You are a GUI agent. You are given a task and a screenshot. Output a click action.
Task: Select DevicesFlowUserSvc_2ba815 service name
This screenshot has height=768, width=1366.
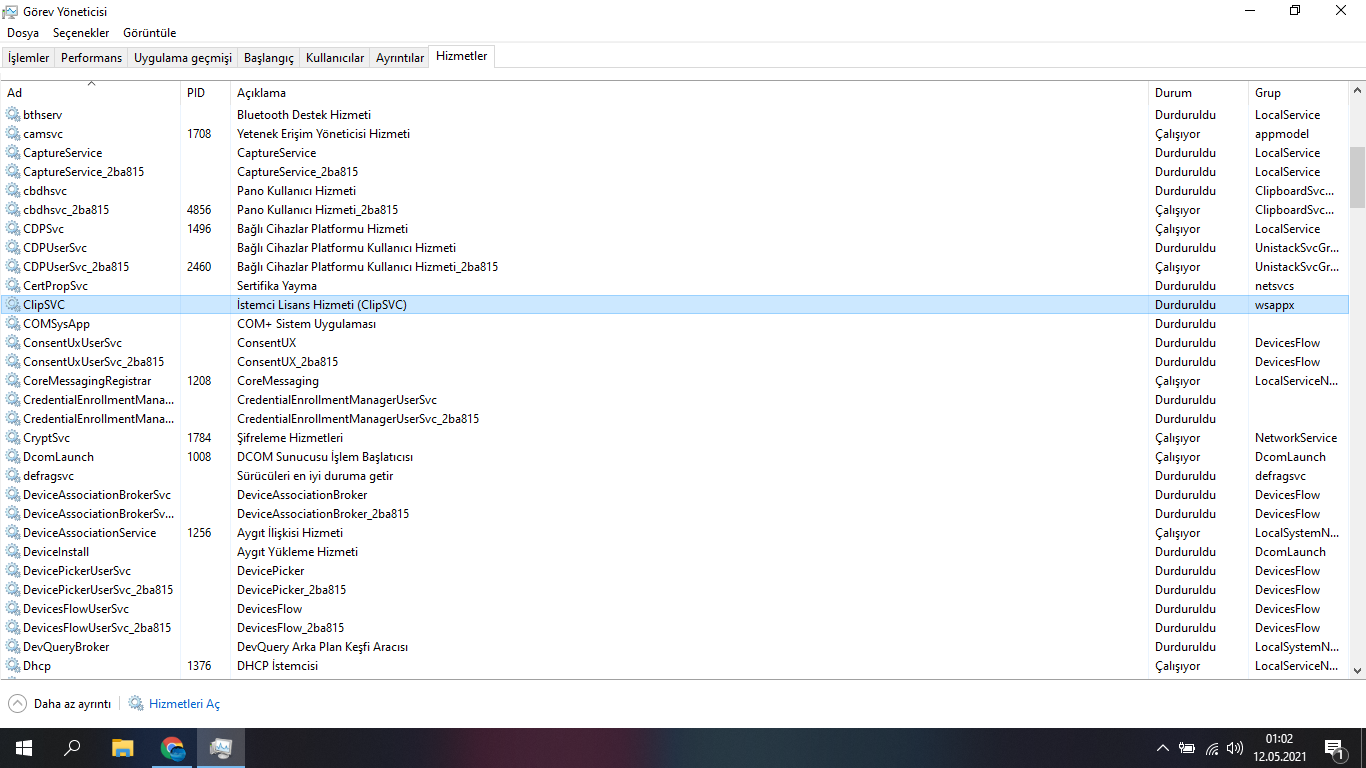tap(97, 628)
